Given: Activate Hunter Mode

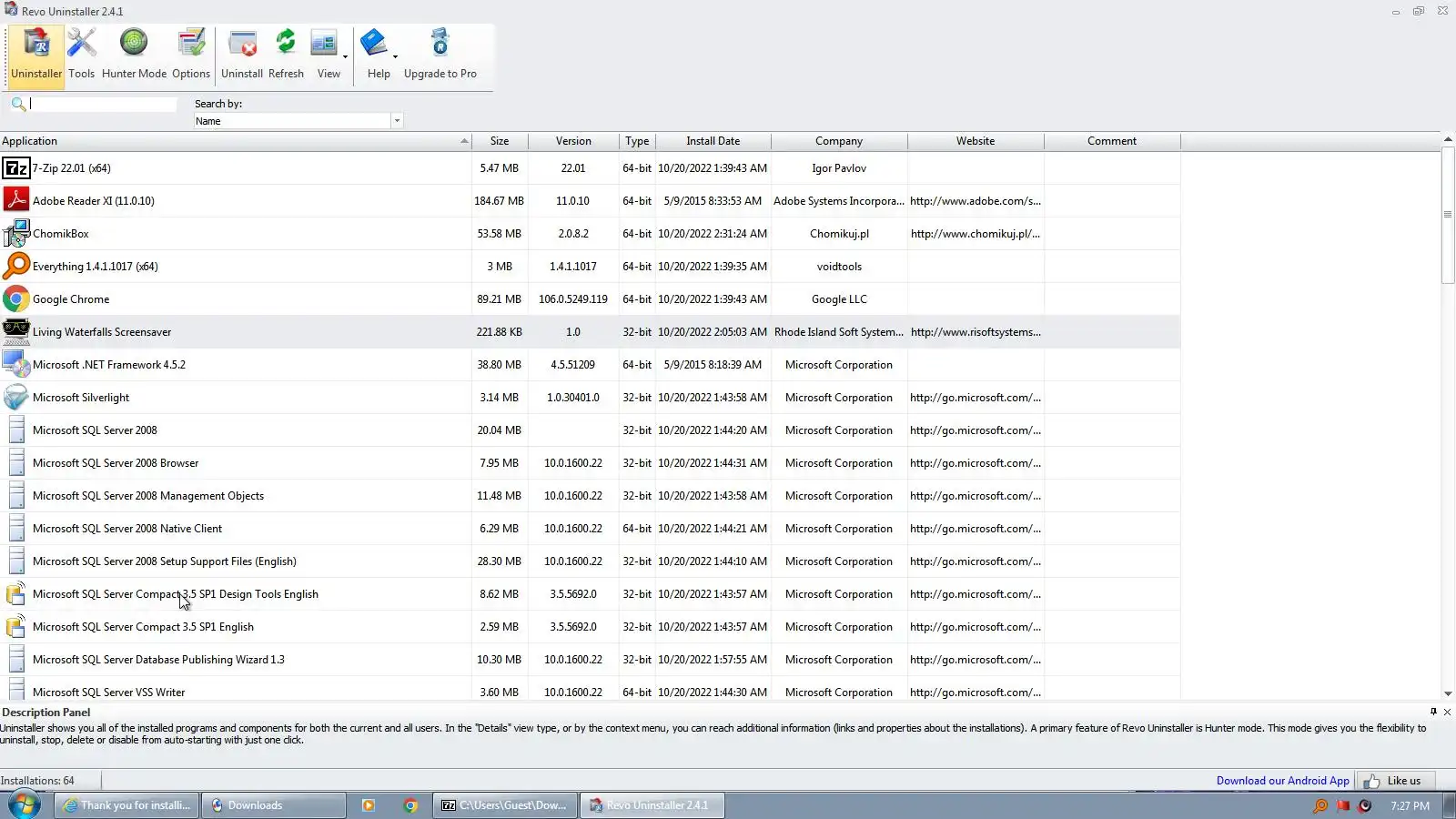Looking at the screenshot, I should (x=134, y=56).
